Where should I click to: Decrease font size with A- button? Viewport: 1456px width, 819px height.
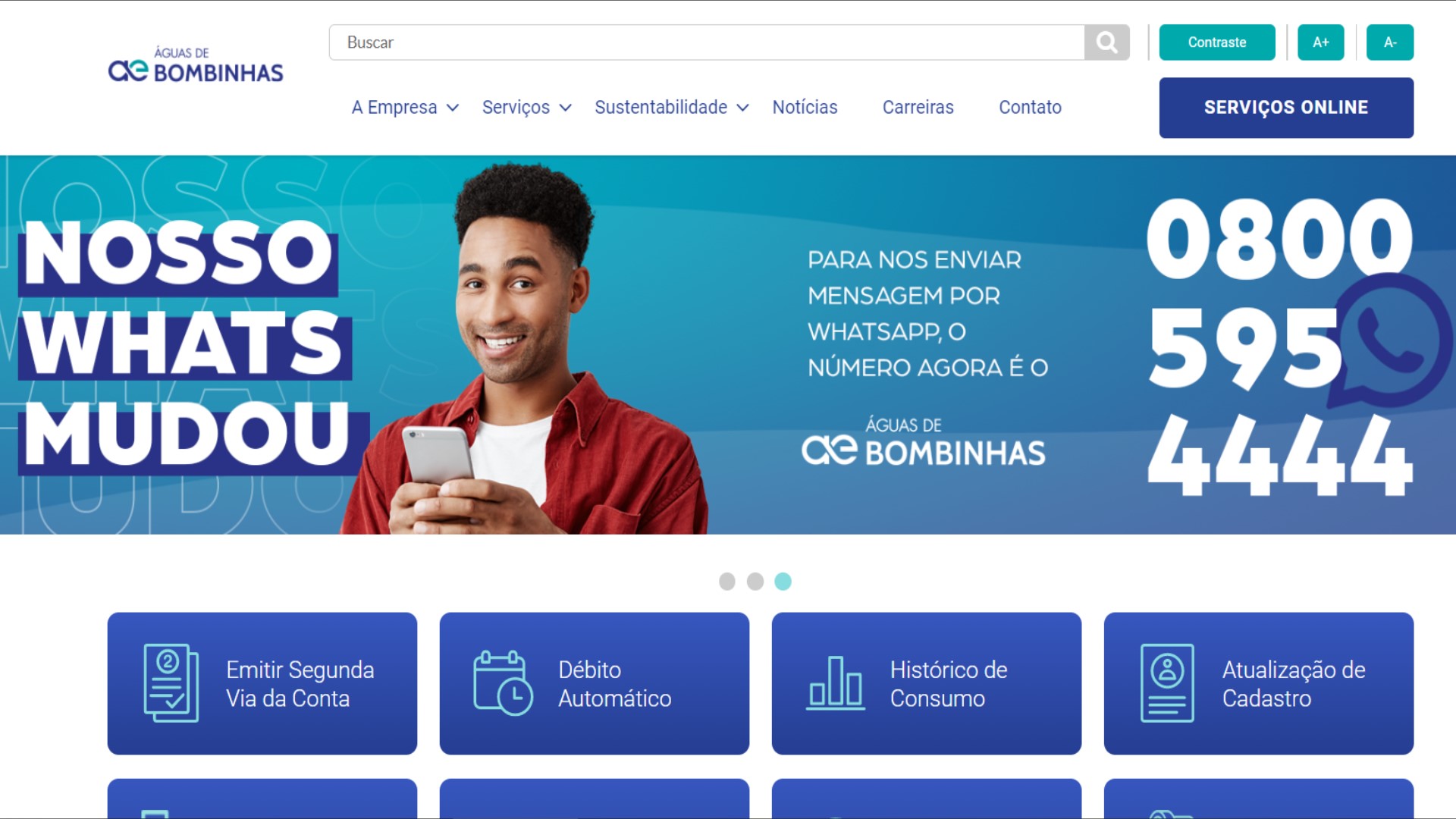click(1389, 42)
